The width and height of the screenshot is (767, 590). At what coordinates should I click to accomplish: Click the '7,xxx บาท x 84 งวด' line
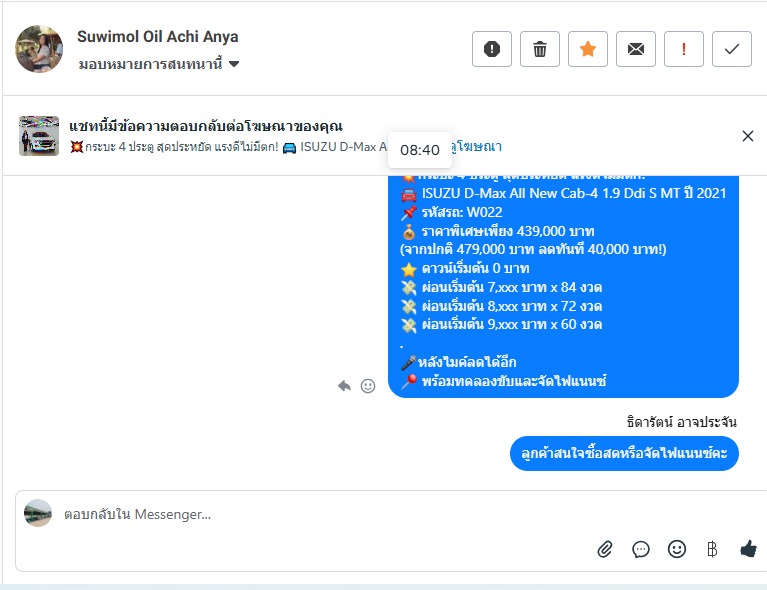pyautogui.click(x=501, y=287)
